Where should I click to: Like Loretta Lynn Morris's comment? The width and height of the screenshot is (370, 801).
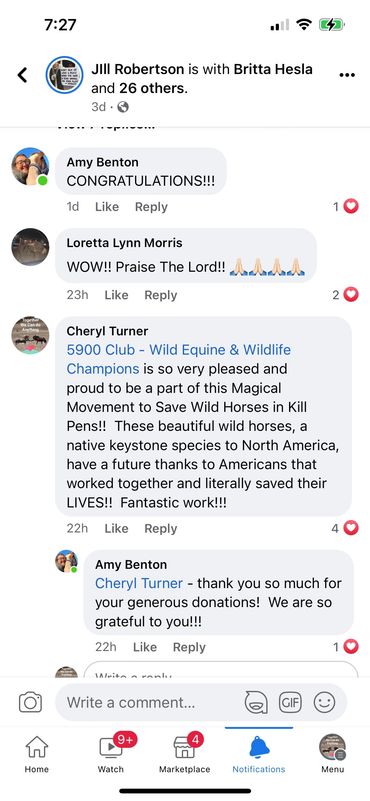116,295
